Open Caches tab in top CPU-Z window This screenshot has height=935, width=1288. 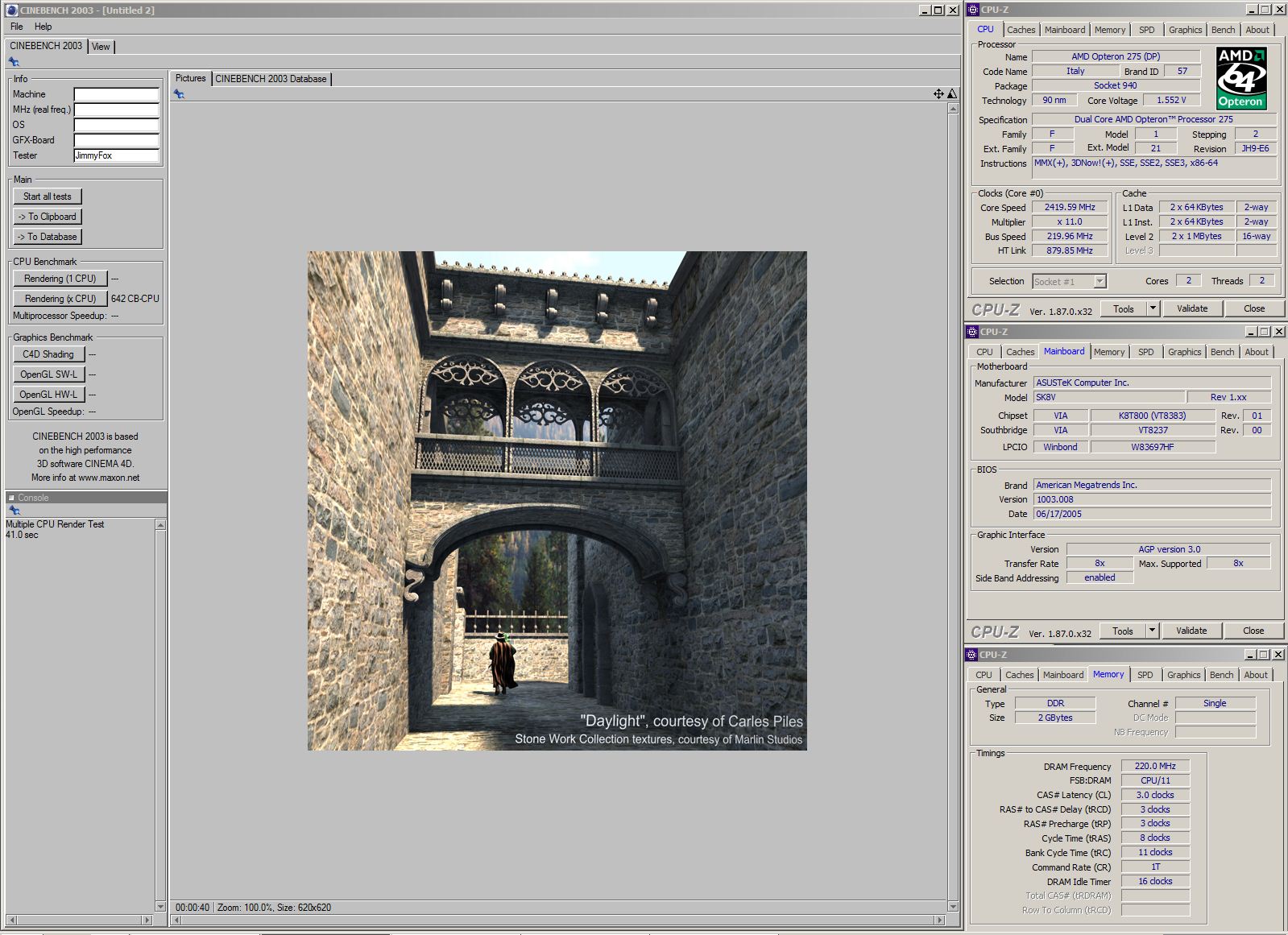(1021, 30)
